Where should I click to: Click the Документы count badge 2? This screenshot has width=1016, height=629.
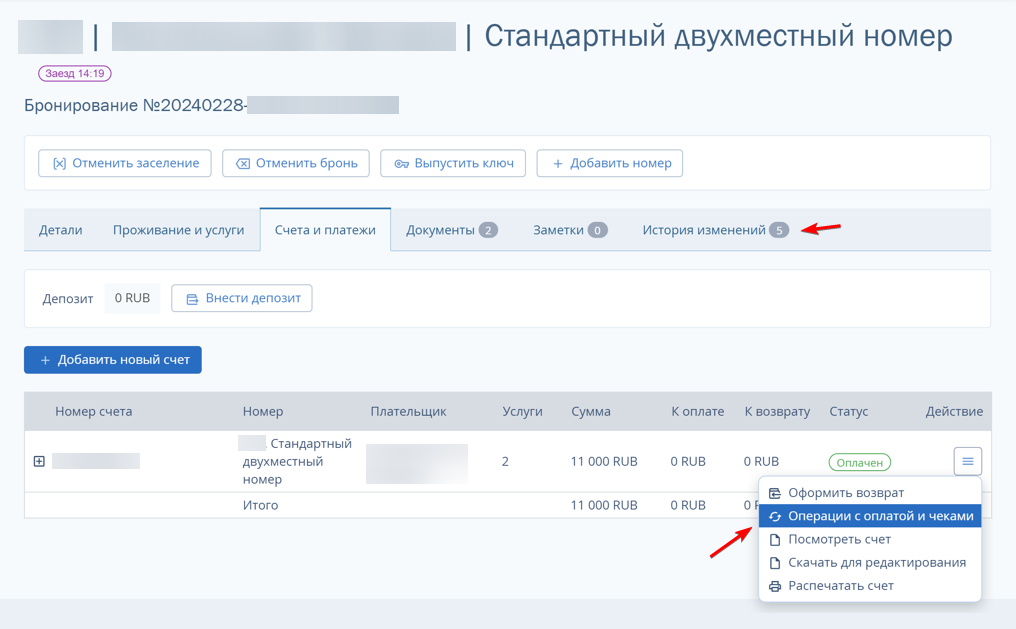(488, 230)
